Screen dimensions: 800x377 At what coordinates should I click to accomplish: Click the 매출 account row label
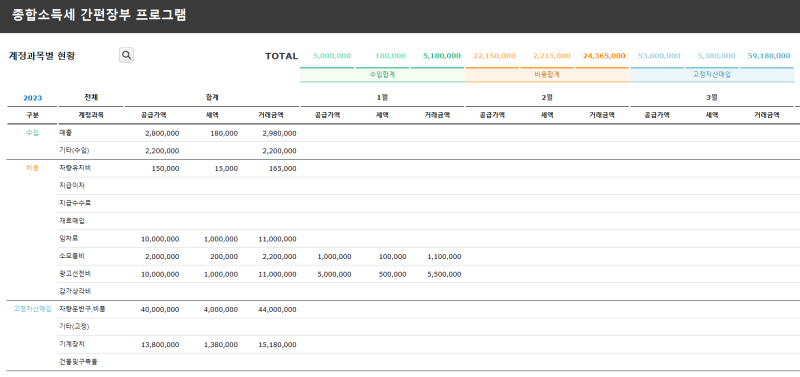pyautogui.click(x=66, y=132)
